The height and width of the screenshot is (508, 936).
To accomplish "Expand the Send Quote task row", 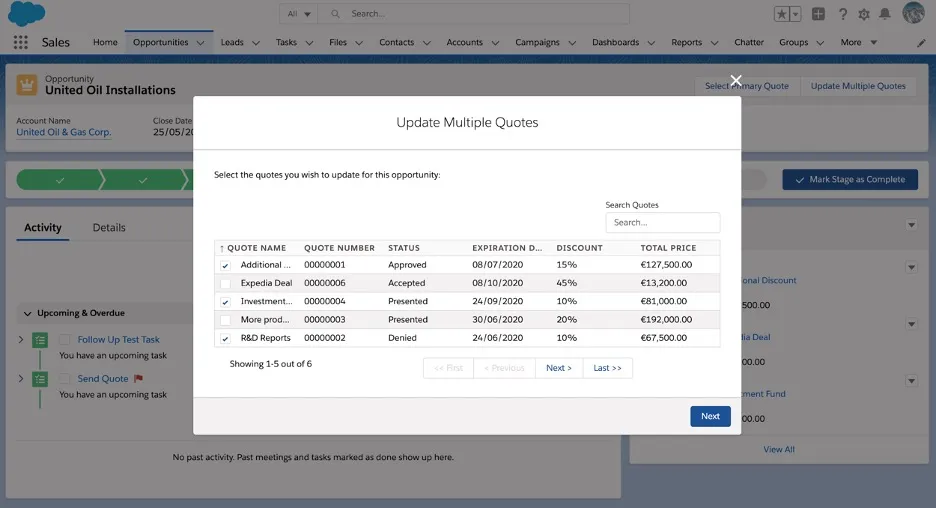I will tap(21, 378).
